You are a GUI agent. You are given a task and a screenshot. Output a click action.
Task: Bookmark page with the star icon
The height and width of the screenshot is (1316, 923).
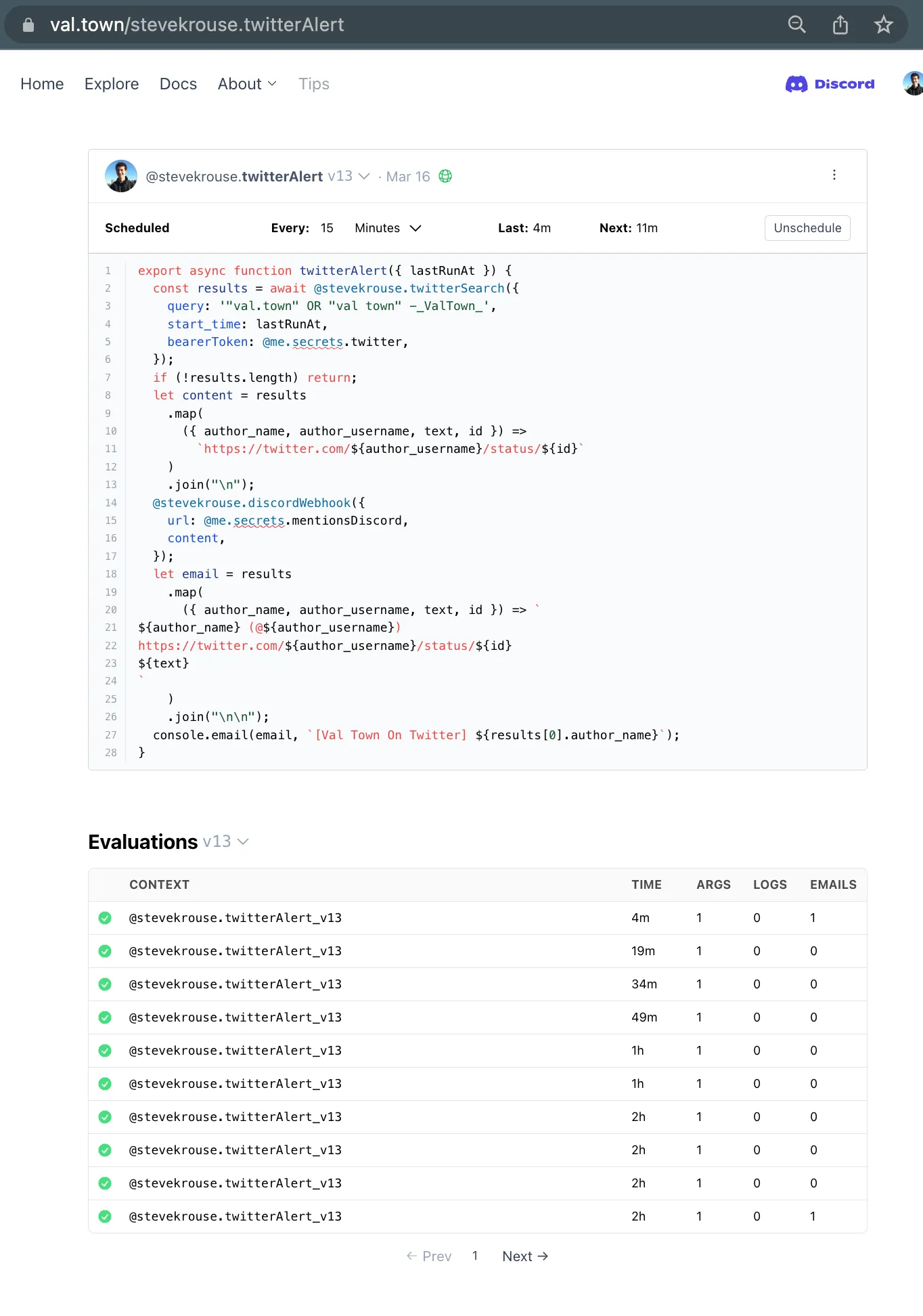pyautogui.click(x=883, y=25)
